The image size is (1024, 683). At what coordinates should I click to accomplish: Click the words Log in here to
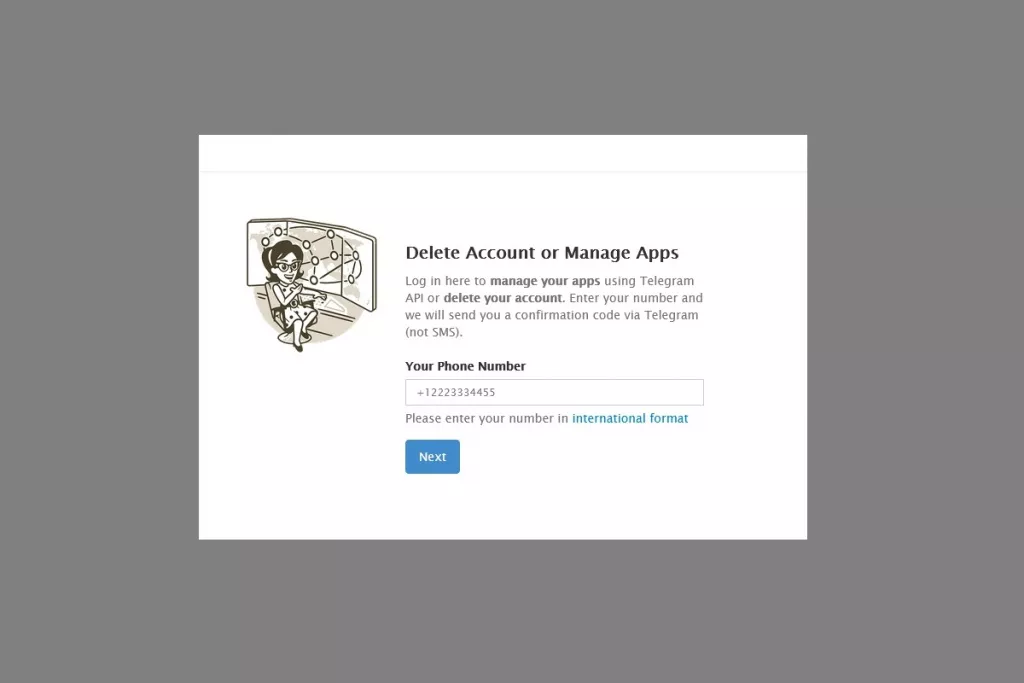coord(445,281)
